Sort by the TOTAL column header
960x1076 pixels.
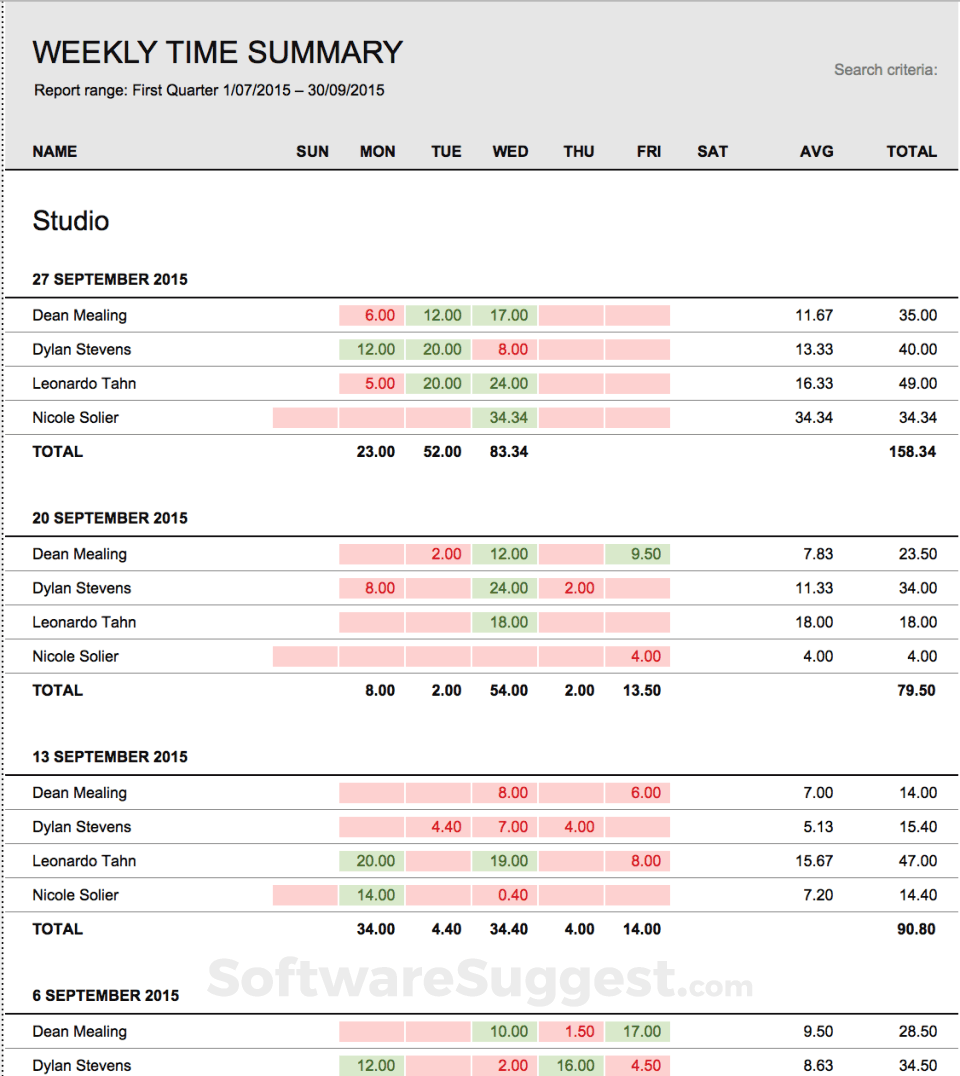(x=911, y=151)
